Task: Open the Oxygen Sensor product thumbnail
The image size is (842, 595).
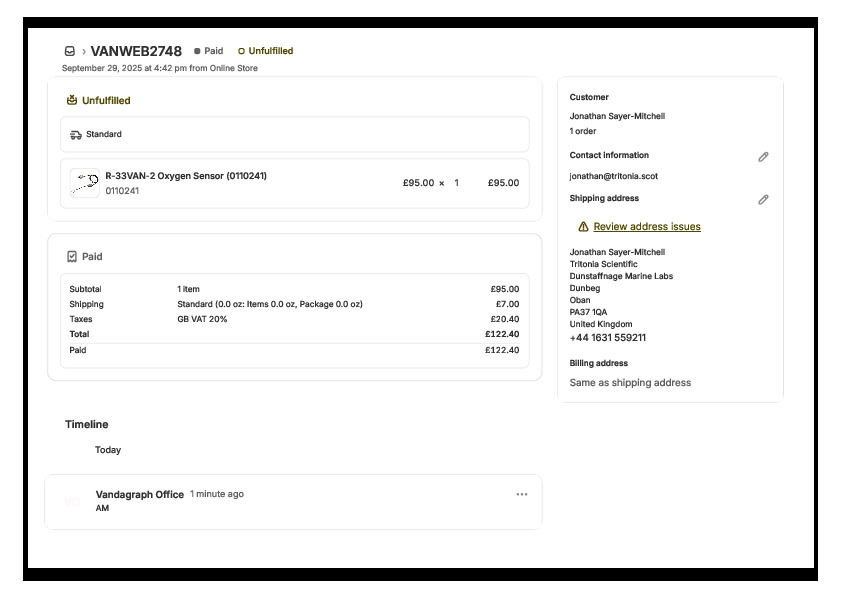Action: [85, 183]
